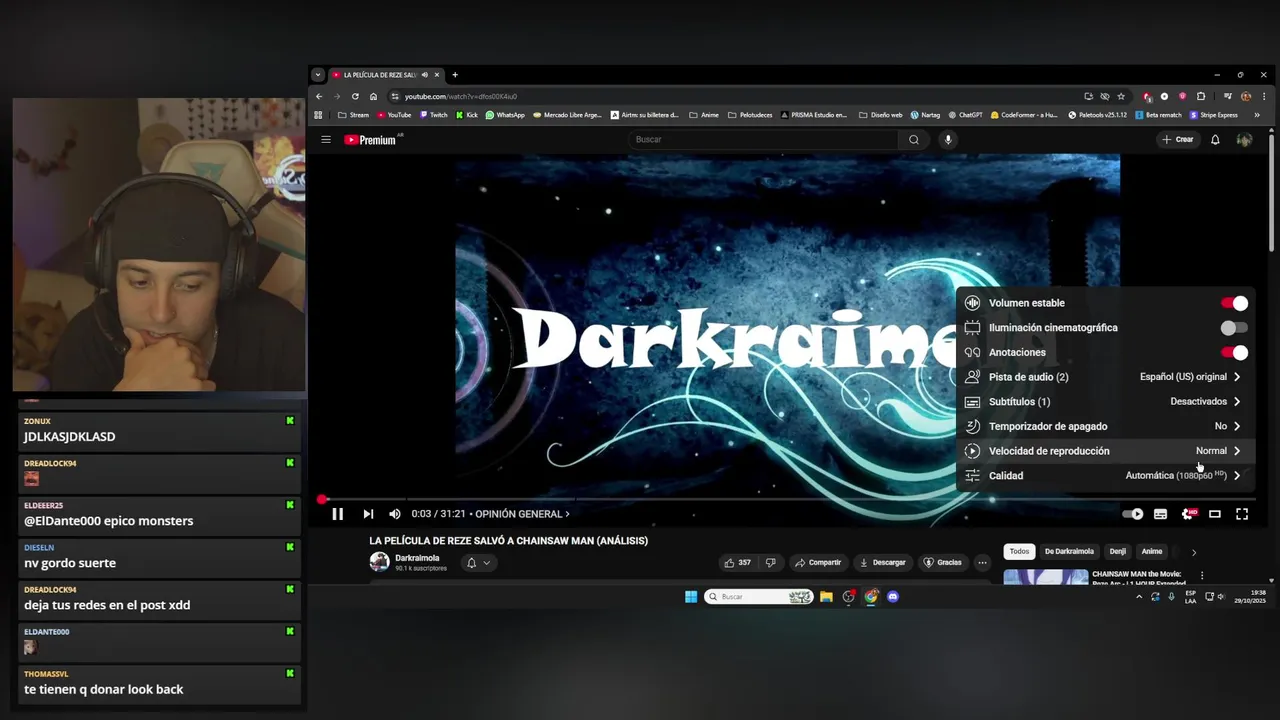Expand notification bell dropdown for Darkraimola
Screen dimensions: 1280x720
478,563
